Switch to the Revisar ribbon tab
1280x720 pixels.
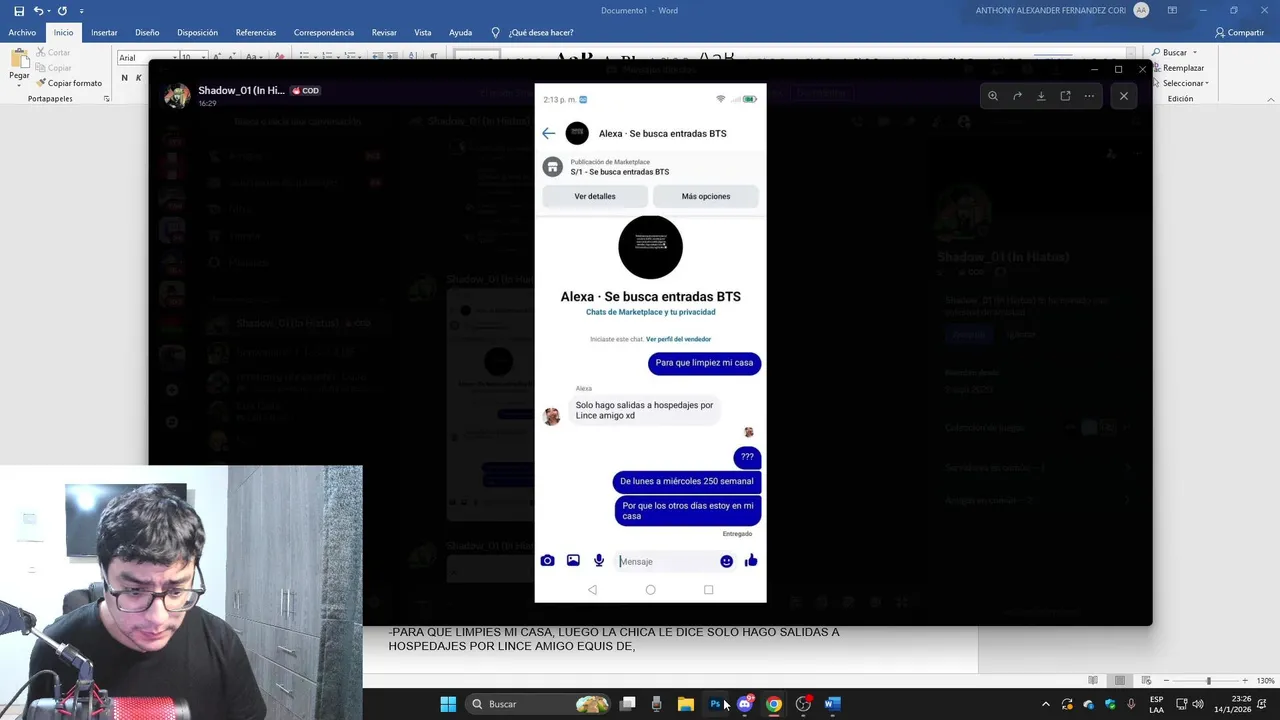384,32
